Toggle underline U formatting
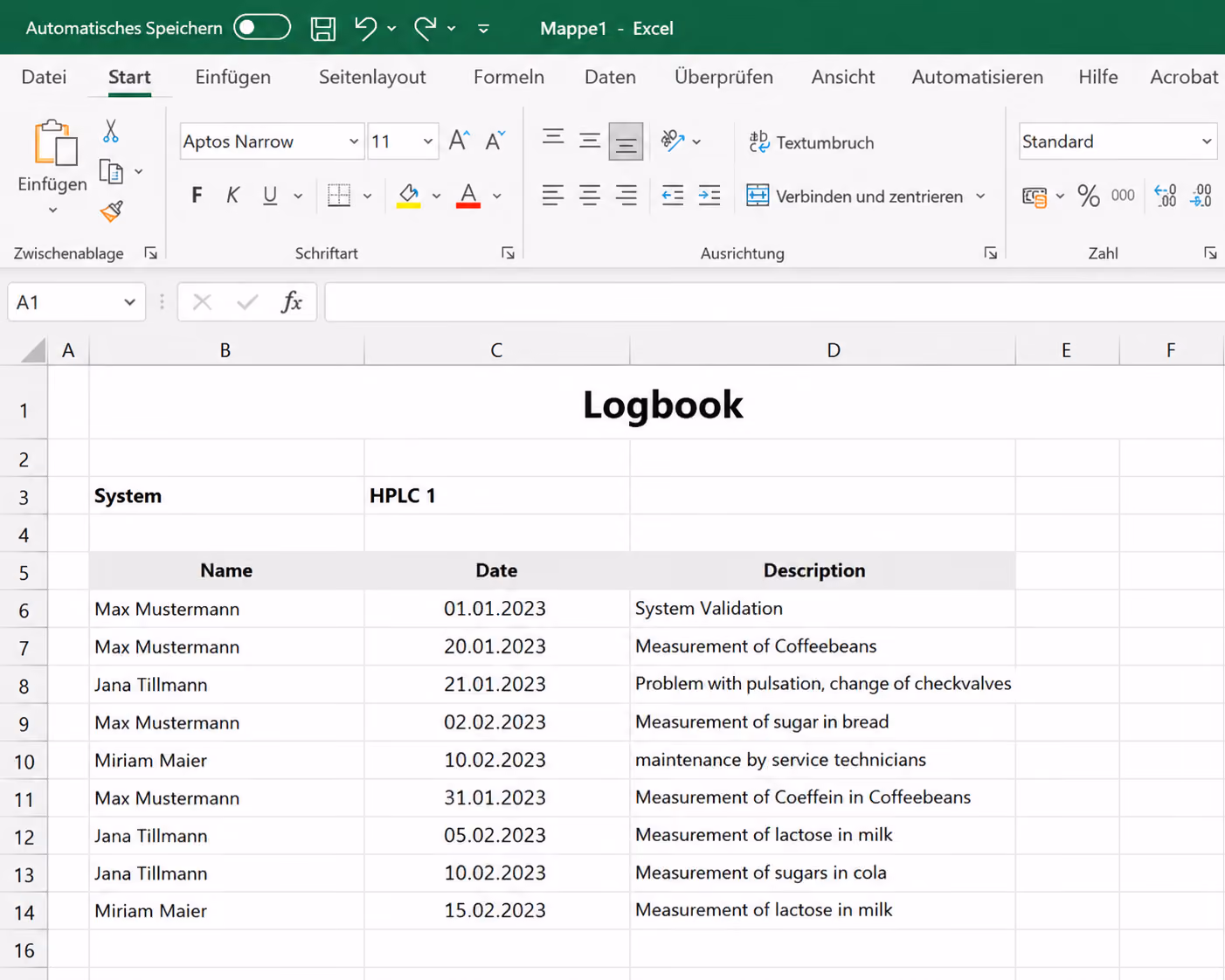Image resolution: width=1225 pixels, height=980 pixels. (270, 195)
